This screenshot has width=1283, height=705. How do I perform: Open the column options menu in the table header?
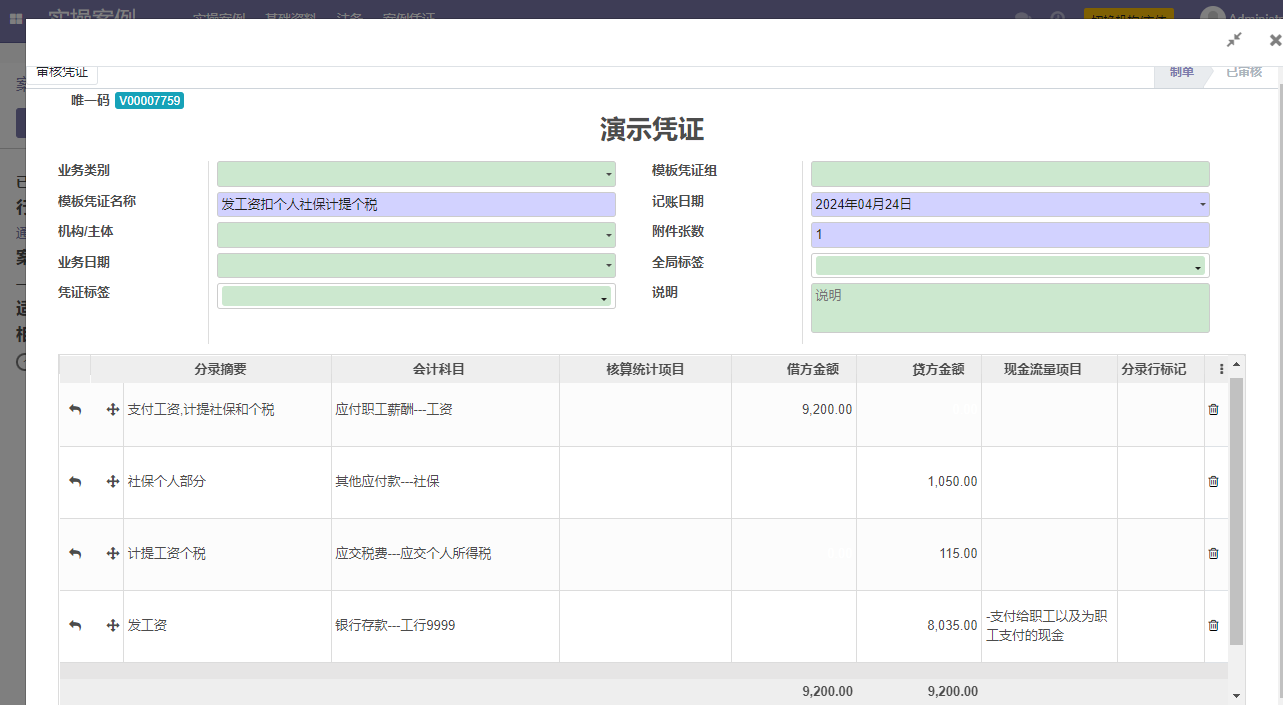coord(1221,369)
